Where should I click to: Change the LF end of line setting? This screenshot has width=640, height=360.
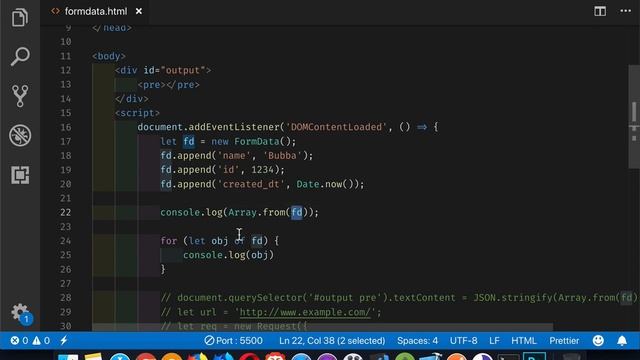tap(494, 340)
